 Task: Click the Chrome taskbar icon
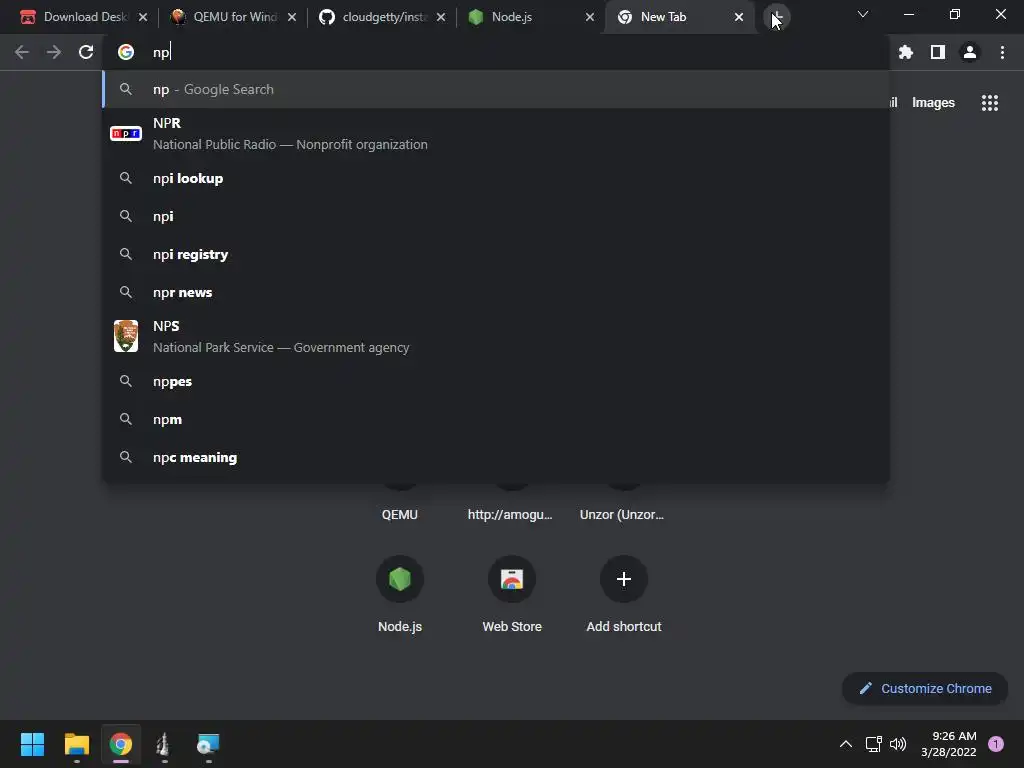(x=120, y=744)
